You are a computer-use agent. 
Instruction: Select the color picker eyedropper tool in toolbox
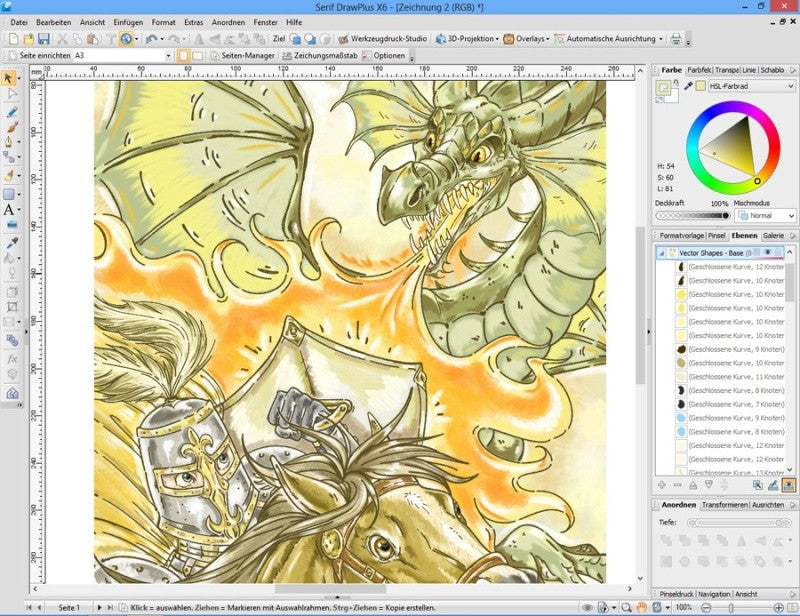pyautogui.click(x=12, y=242)
